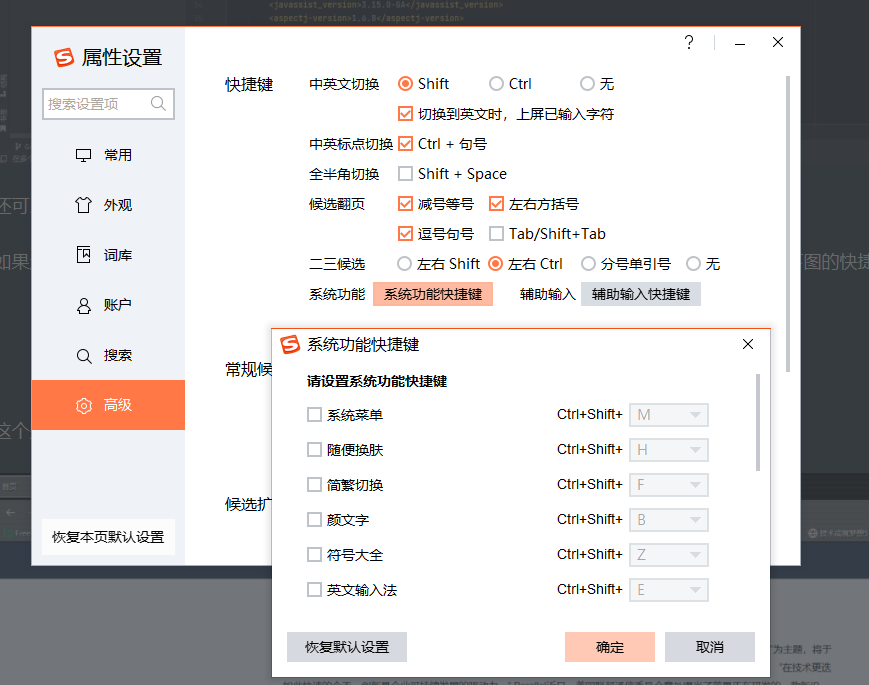Click the magnifier icon beside 搜索 in sidebar
869x685 pixels.
coord(84,356)
